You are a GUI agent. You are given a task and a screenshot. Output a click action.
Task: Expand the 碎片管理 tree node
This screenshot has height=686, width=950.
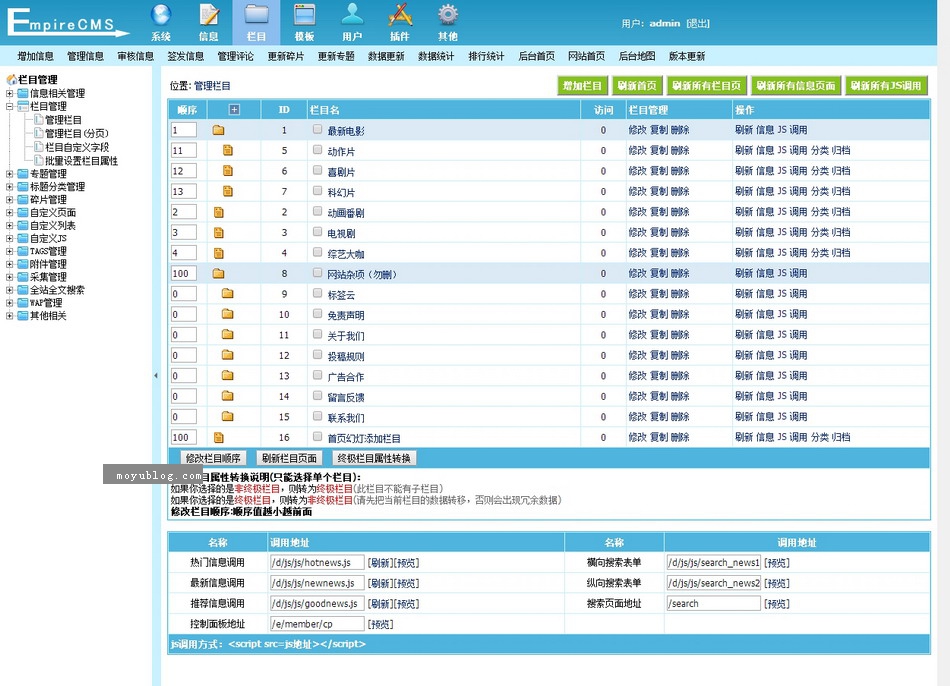(10, 199)
